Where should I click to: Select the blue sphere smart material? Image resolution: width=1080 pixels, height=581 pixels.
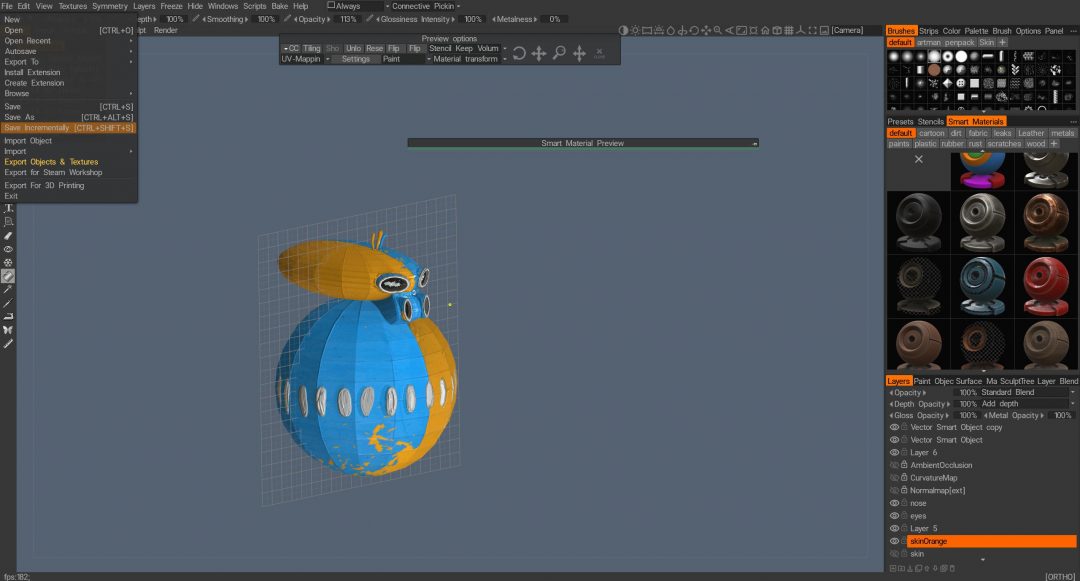point(982,286)
